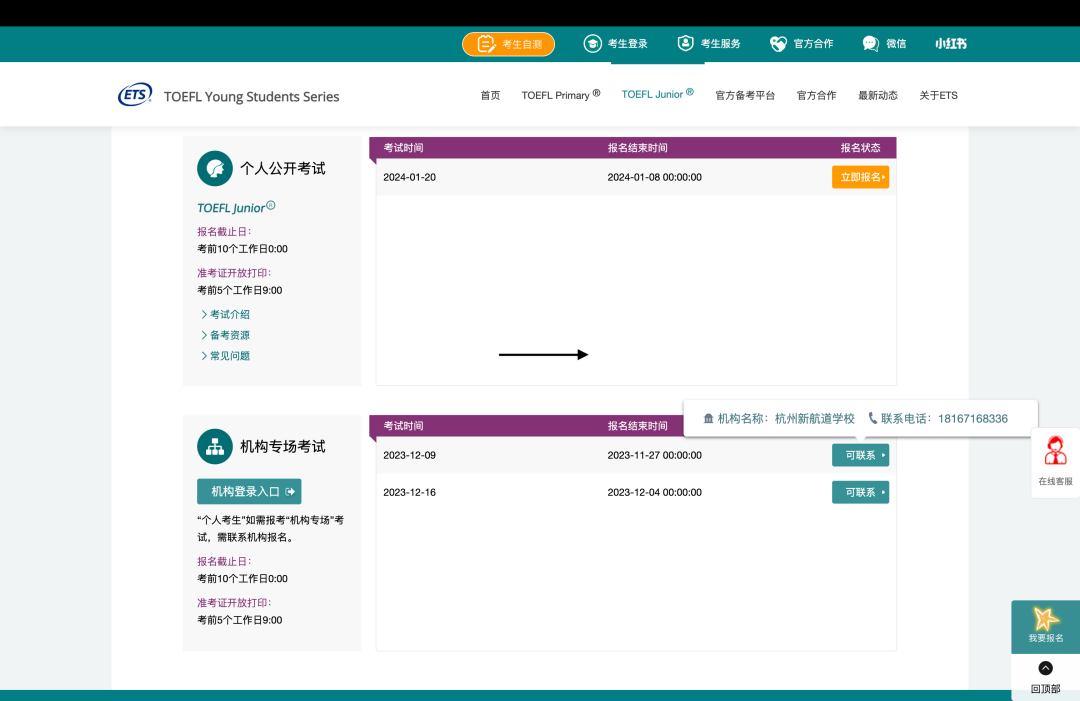Open the 常见问题 FAQ link
Screen dimensions: 1080x701
click(229, 356)
